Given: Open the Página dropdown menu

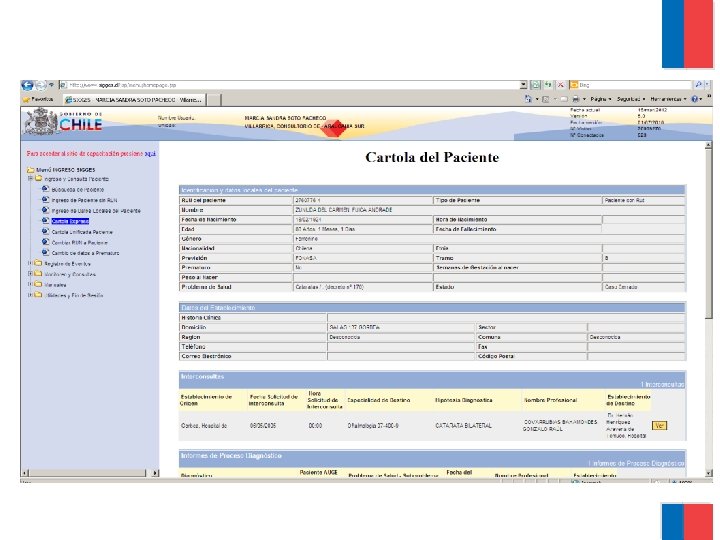Looking at the screenshot, I should [x=601, y=99].
